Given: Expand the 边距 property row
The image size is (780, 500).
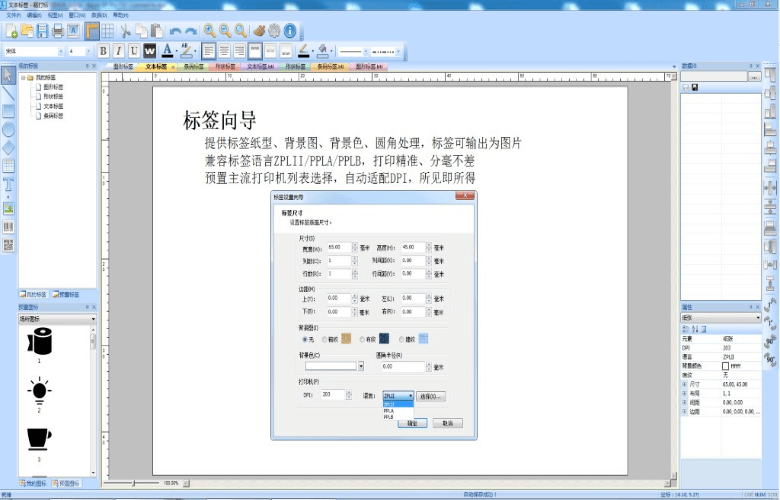Looking at the screenshot, I should [684, 412].
